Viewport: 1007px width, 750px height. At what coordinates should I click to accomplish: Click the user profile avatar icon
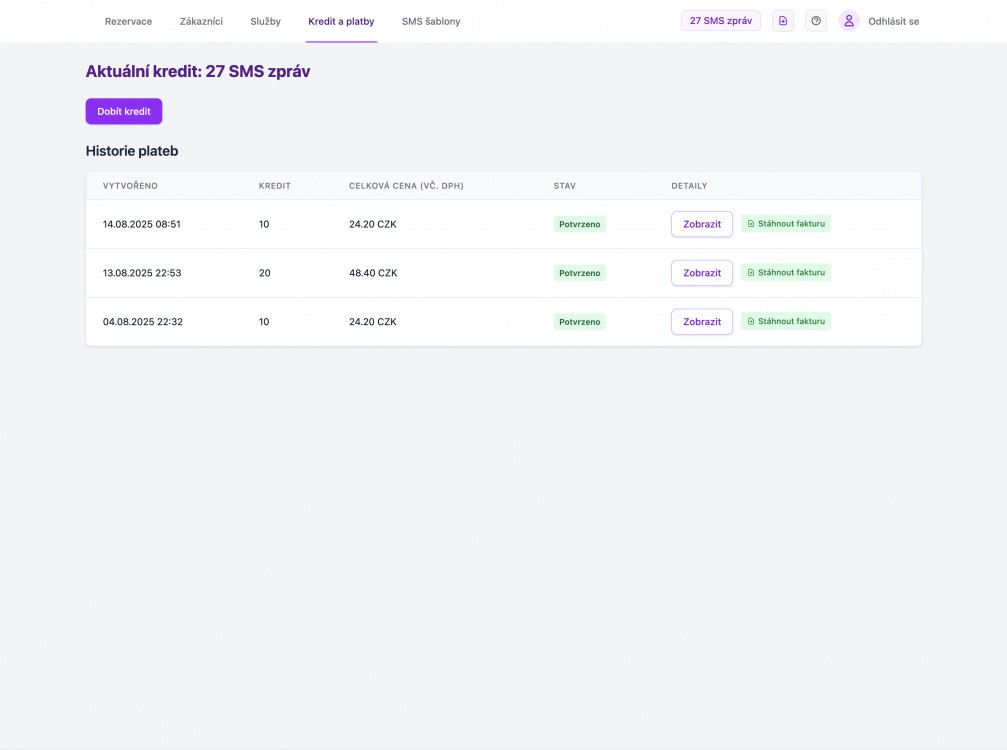click(x=849, y=21)
